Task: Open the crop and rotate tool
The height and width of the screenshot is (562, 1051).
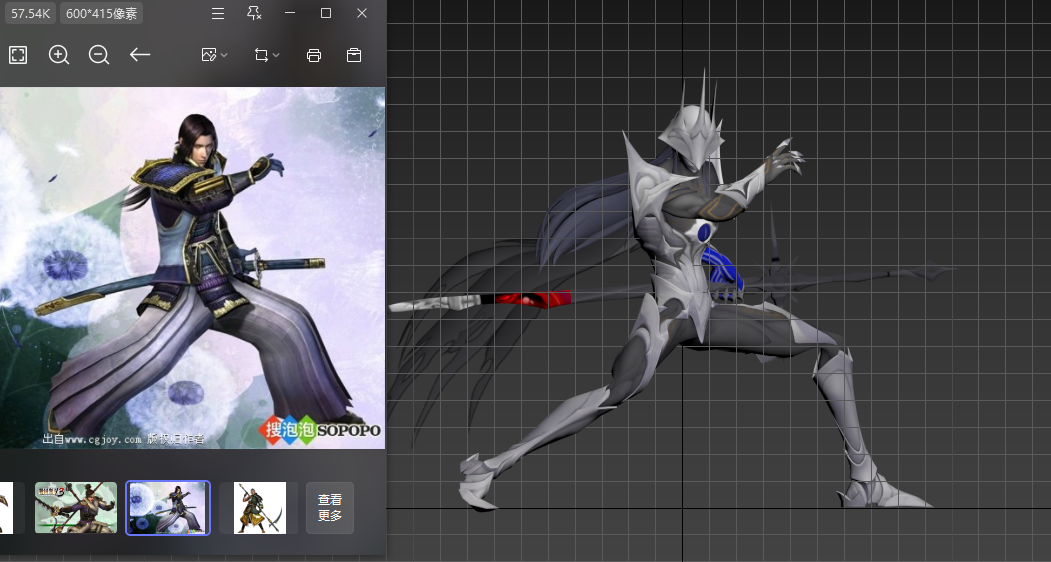Action: point(261,55)
